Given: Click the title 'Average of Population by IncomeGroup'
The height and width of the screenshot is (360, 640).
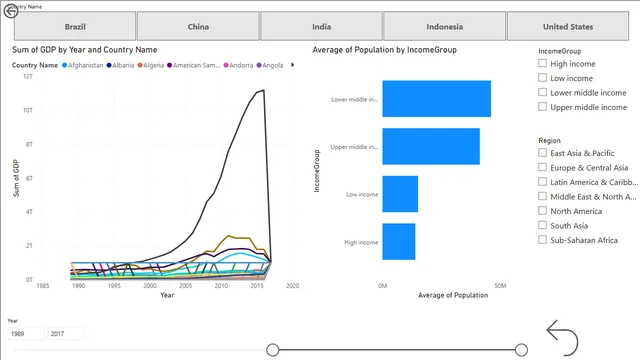Looking at the screenshot, I should [x=384, y=50].
